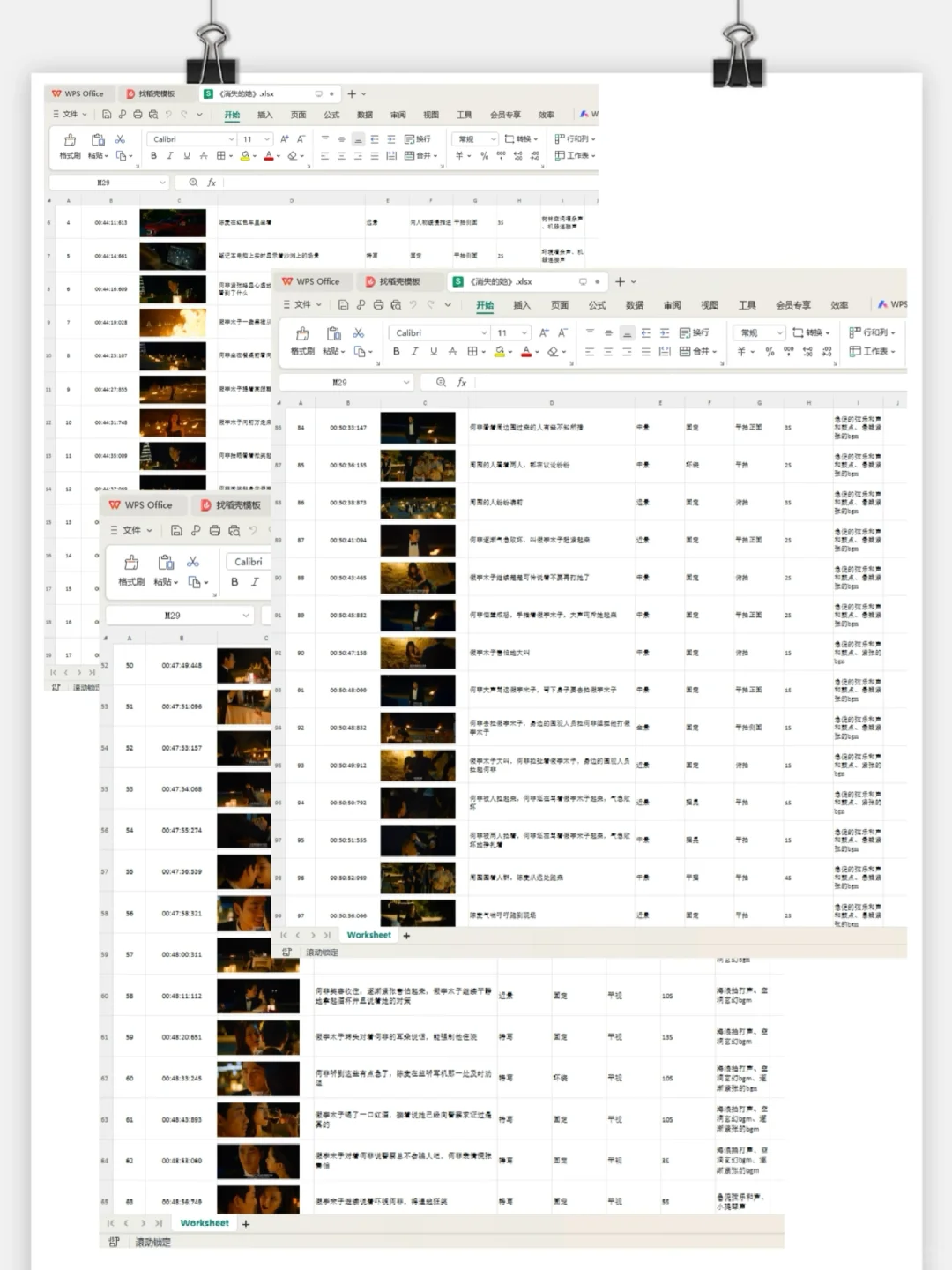Click the scissors cut icon in the lower-left window
This screenshot has width=952, height=1270.
(193, 562)
